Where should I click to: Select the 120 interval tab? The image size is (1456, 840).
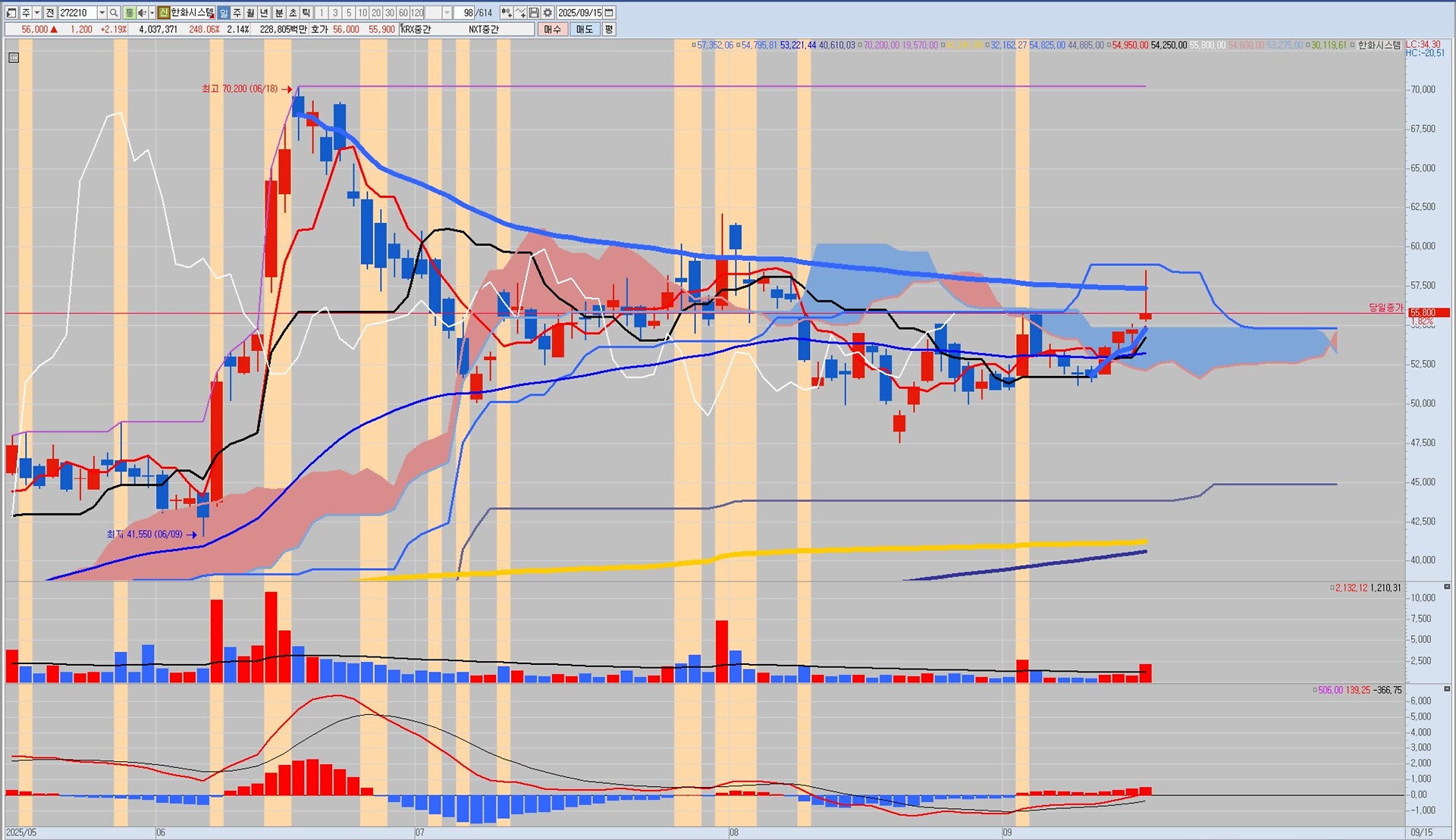(417, 13)
